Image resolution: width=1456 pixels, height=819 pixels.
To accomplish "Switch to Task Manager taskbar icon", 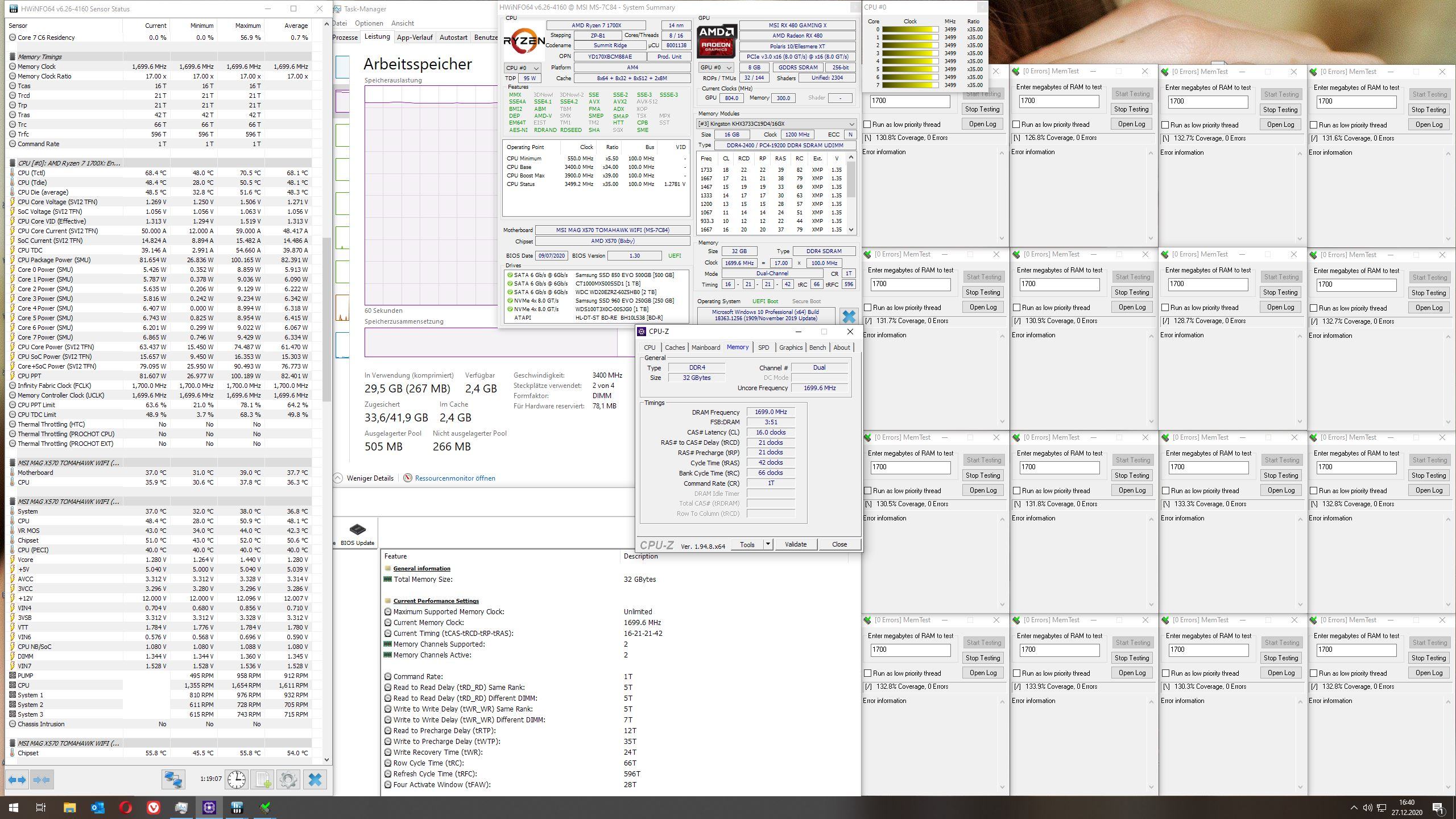I will point(181,807).
